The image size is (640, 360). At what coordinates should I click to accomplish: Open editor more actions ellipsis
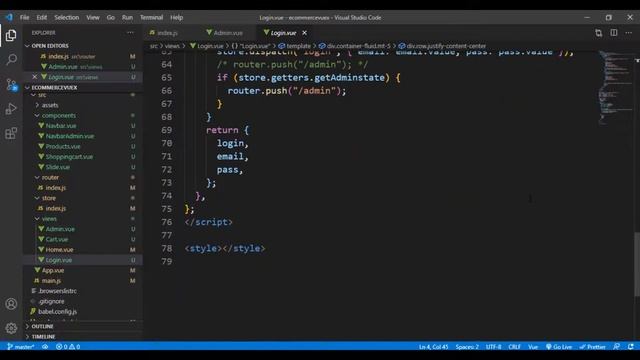point(629,33)
